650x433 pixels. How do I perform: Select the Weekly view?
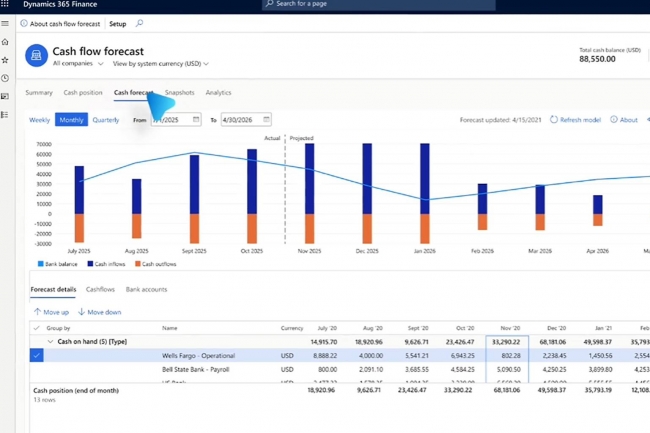(x=39, y=120)
